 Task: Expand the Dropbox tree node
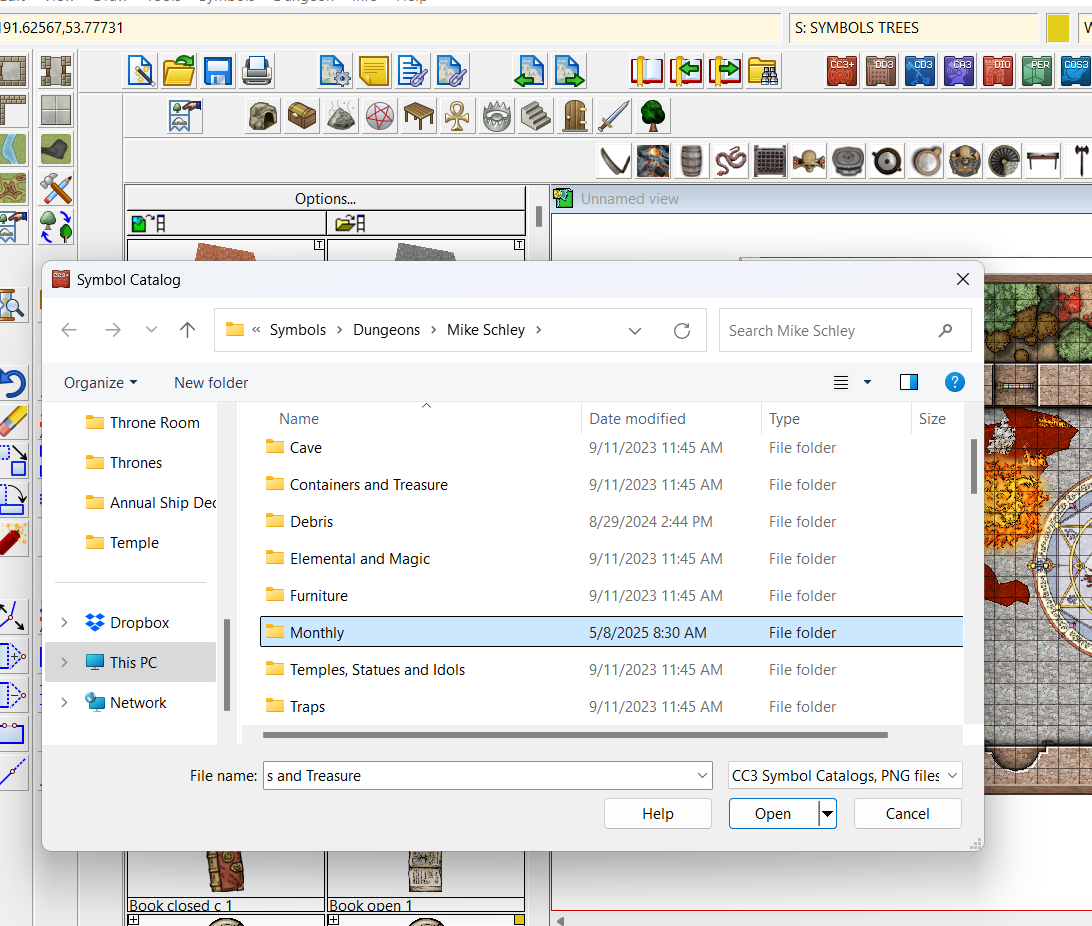[65, 623]
